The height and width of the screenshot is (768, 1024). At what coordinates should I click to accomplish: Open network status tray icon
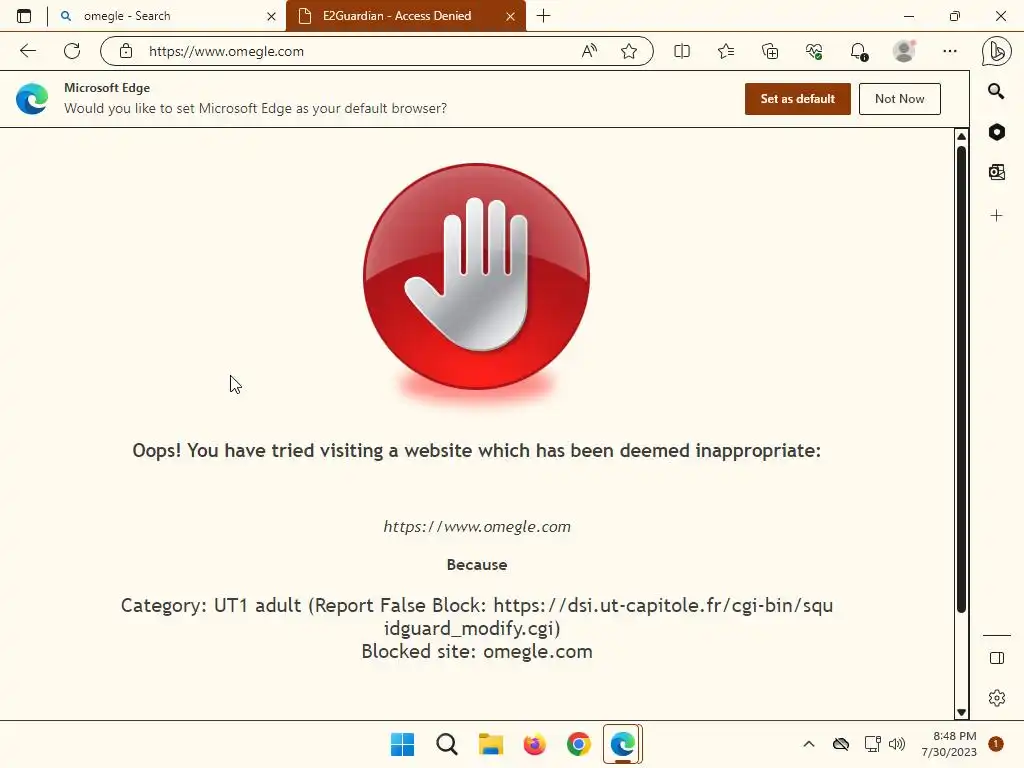coord(872,744)
